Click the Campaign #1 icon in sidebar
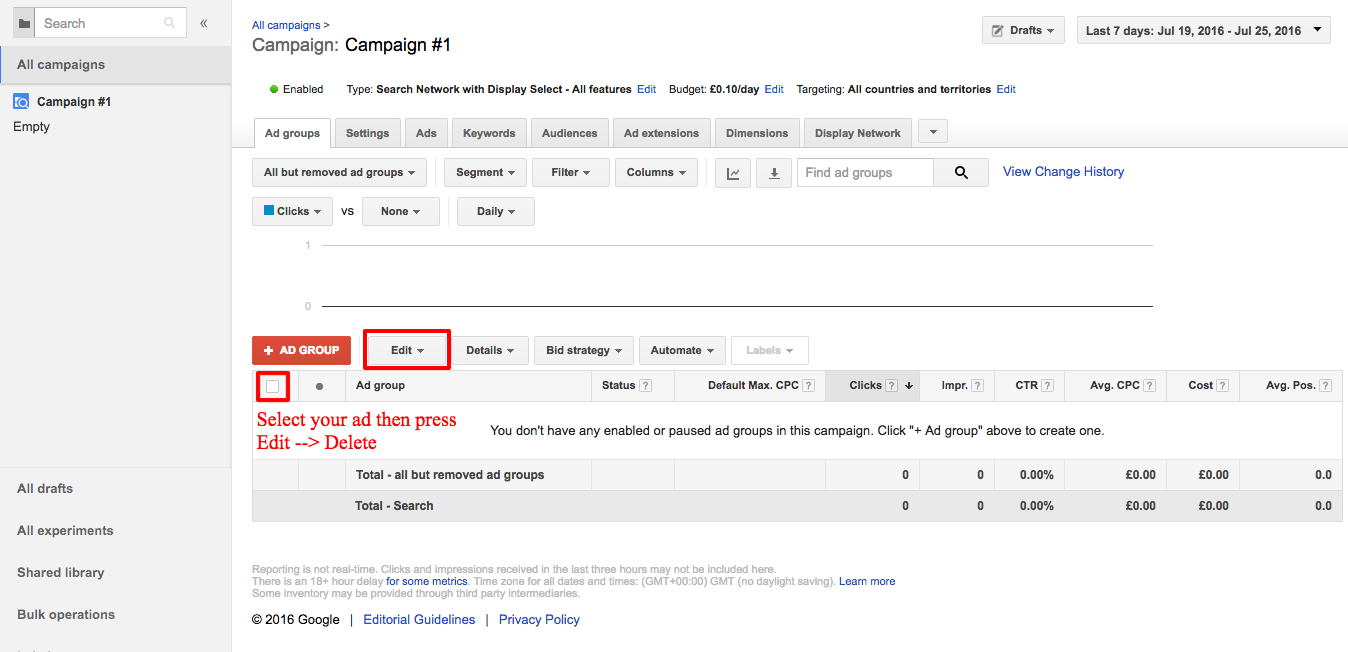 21,102
